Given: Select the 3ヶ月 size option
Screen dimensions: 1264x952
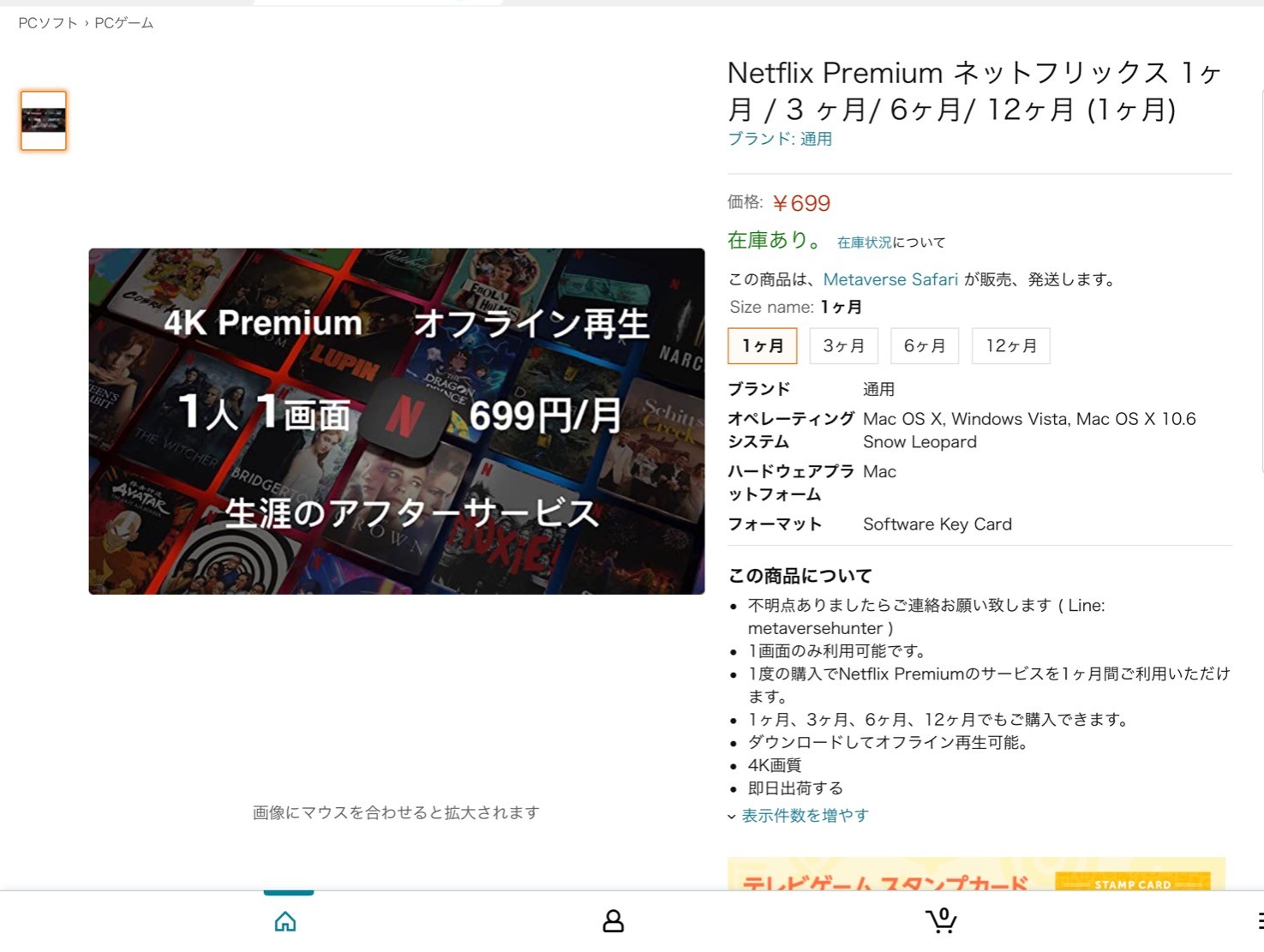Looking at the screenshot, I should point(844,346).
